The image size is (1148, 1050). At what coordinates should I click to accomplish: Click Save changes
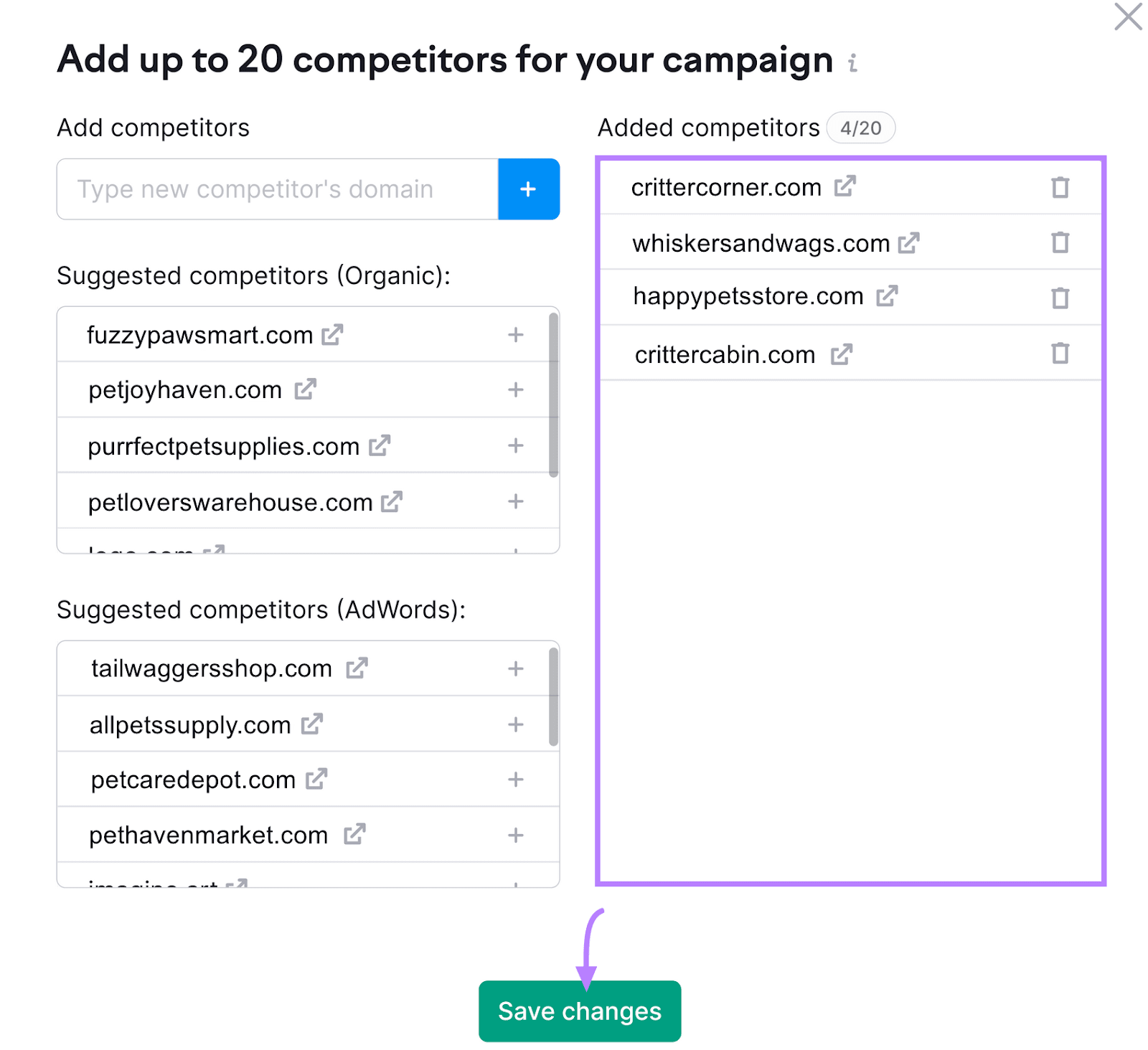580,1011
